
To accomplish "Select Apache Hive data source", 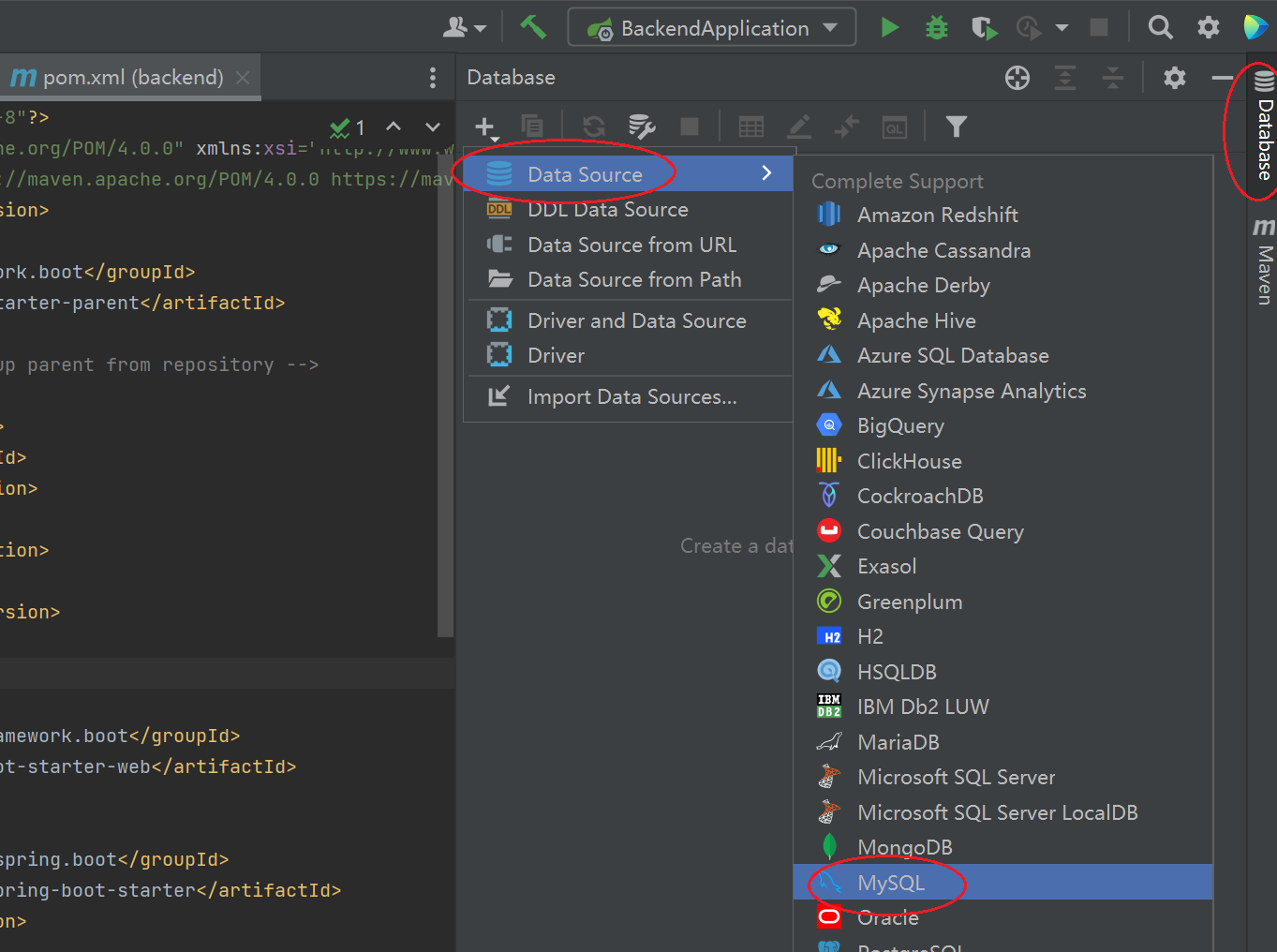I will [x=1002, y=320].
